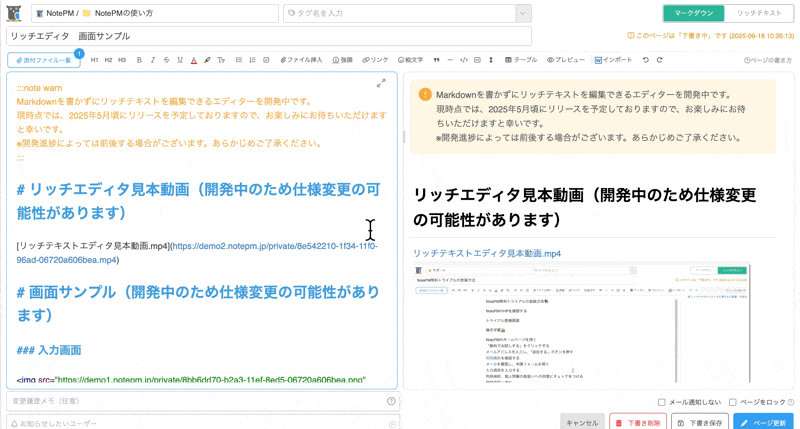Click the 下書き保存 save draft button
Viewport: 800px width, 429px height.
699,422
